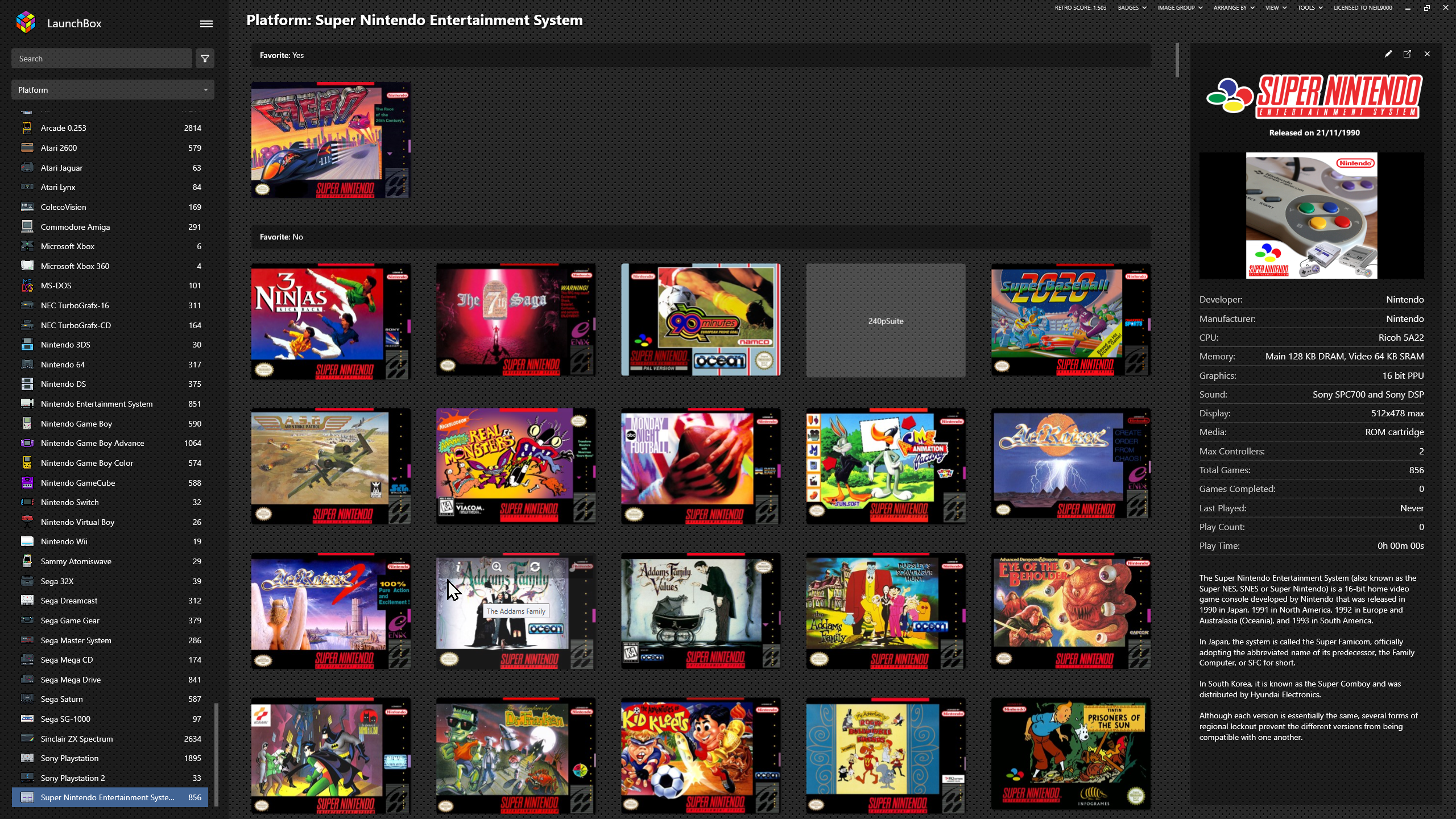Select Sega Saturn in sidebar
The height and width of the screenshot is (819, 1456).
[x=110, y=699]
